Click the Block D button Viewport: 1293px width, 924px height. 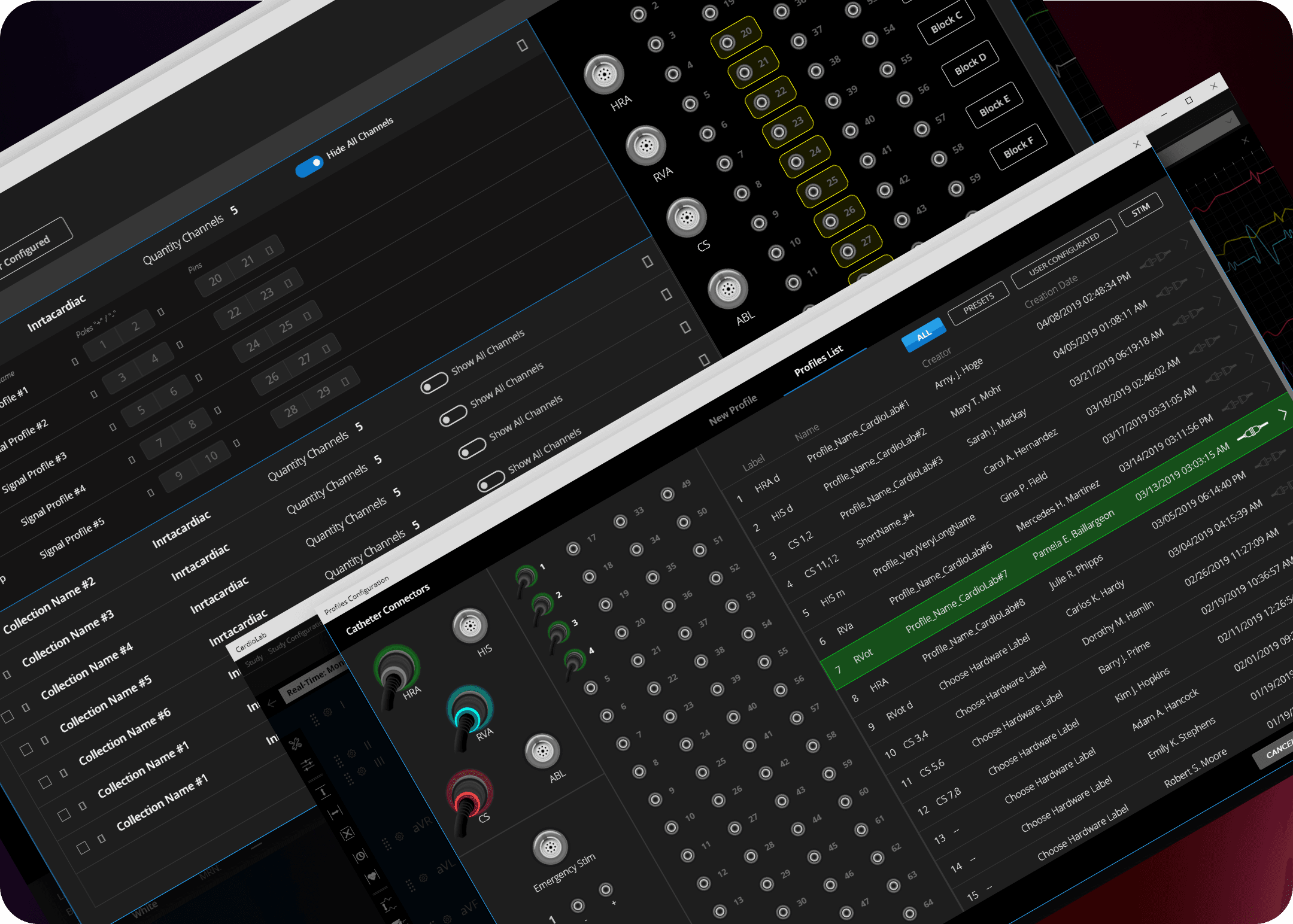click(x=970, y=63)
